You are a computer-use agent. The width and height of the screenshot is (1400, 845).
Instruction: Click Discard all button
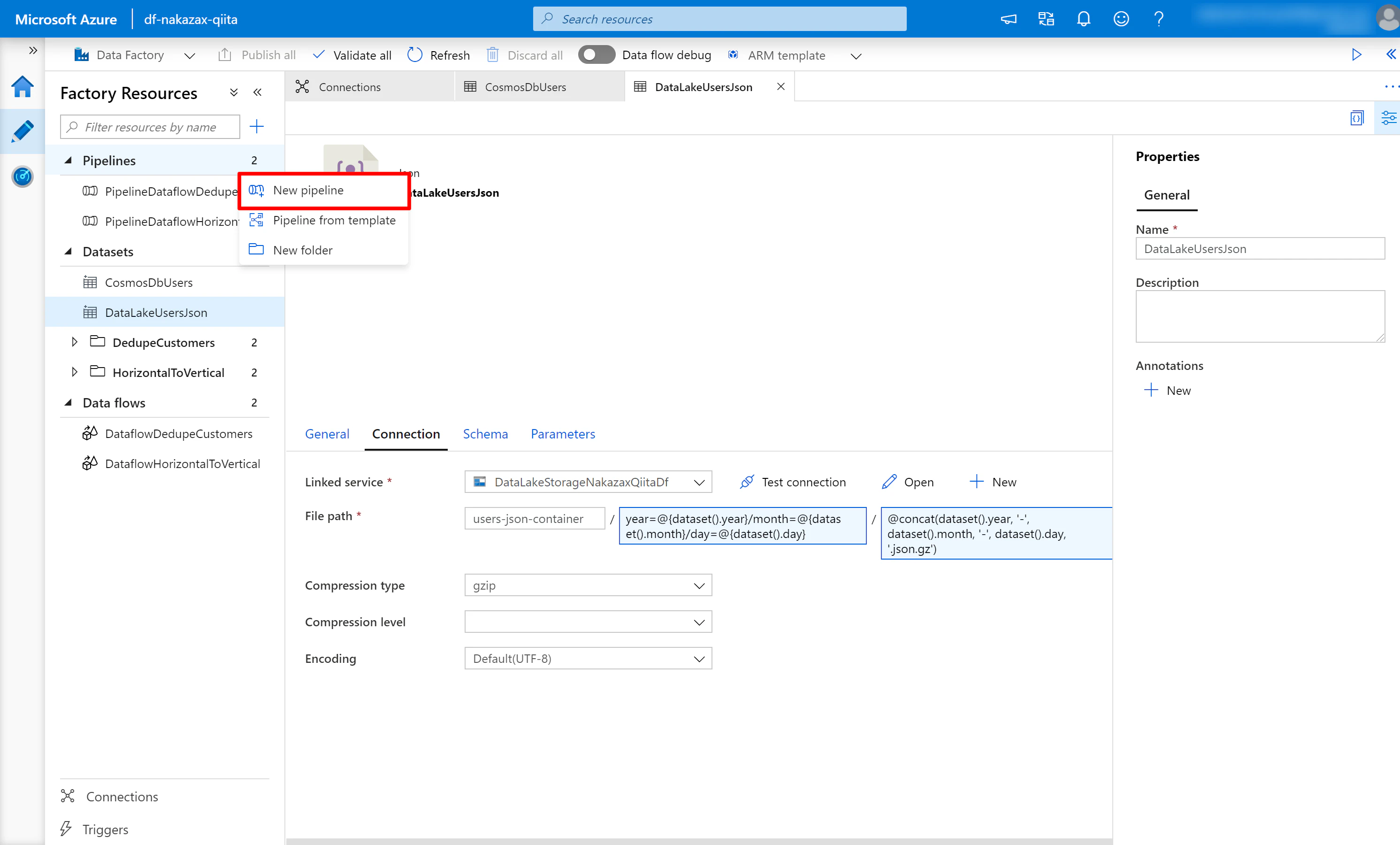tap(525, 55)
